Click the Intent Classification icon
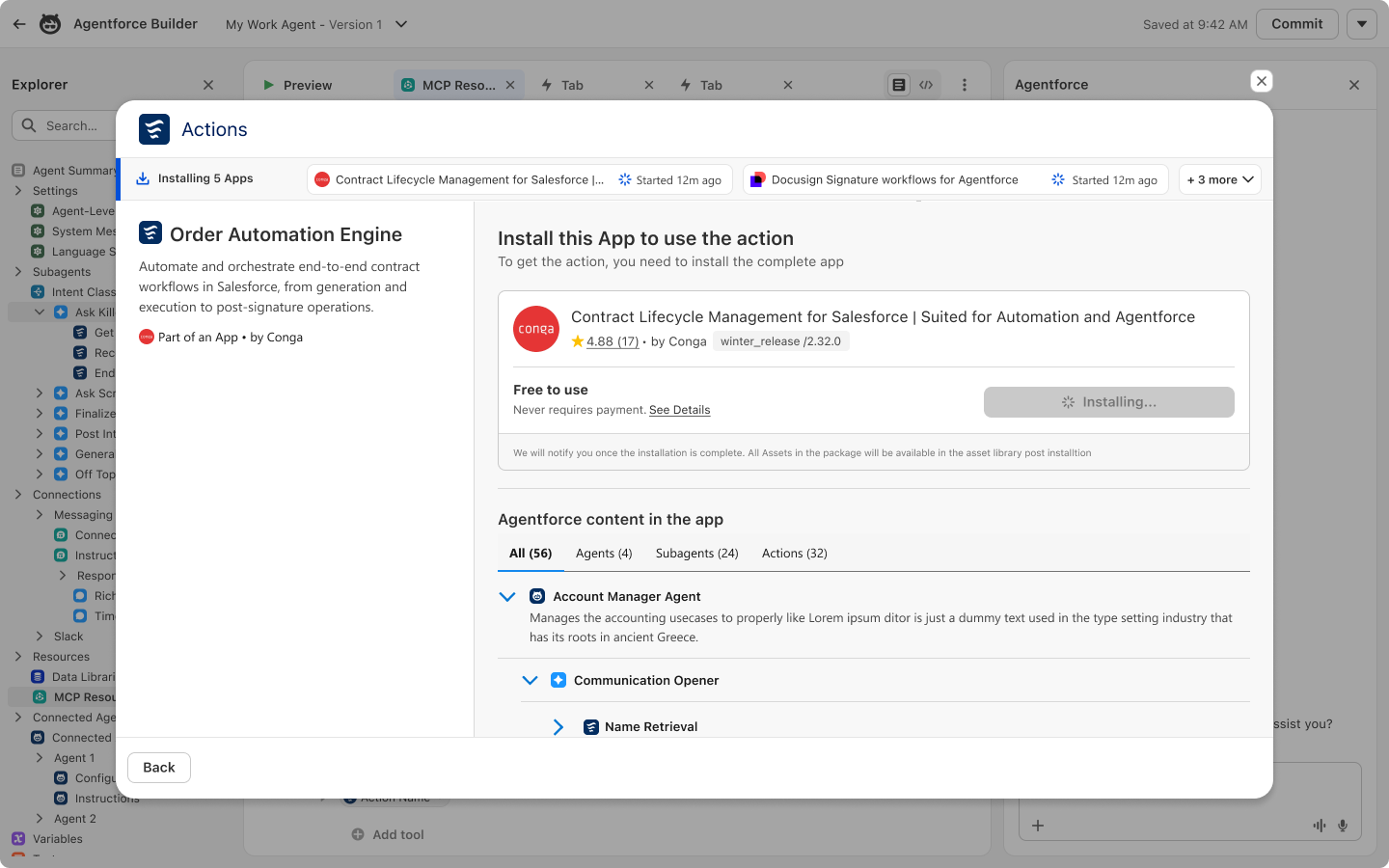 pos(38,292)
